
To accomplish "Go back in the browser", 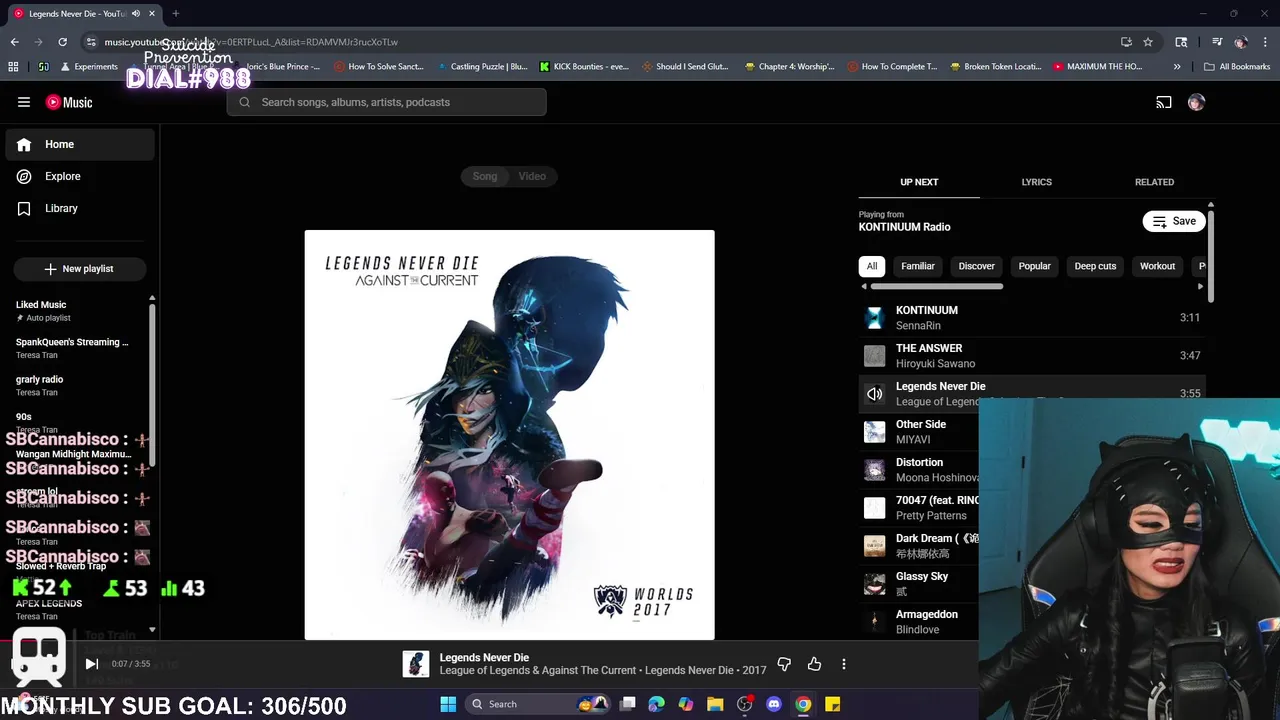I will [x=14, y=42].
